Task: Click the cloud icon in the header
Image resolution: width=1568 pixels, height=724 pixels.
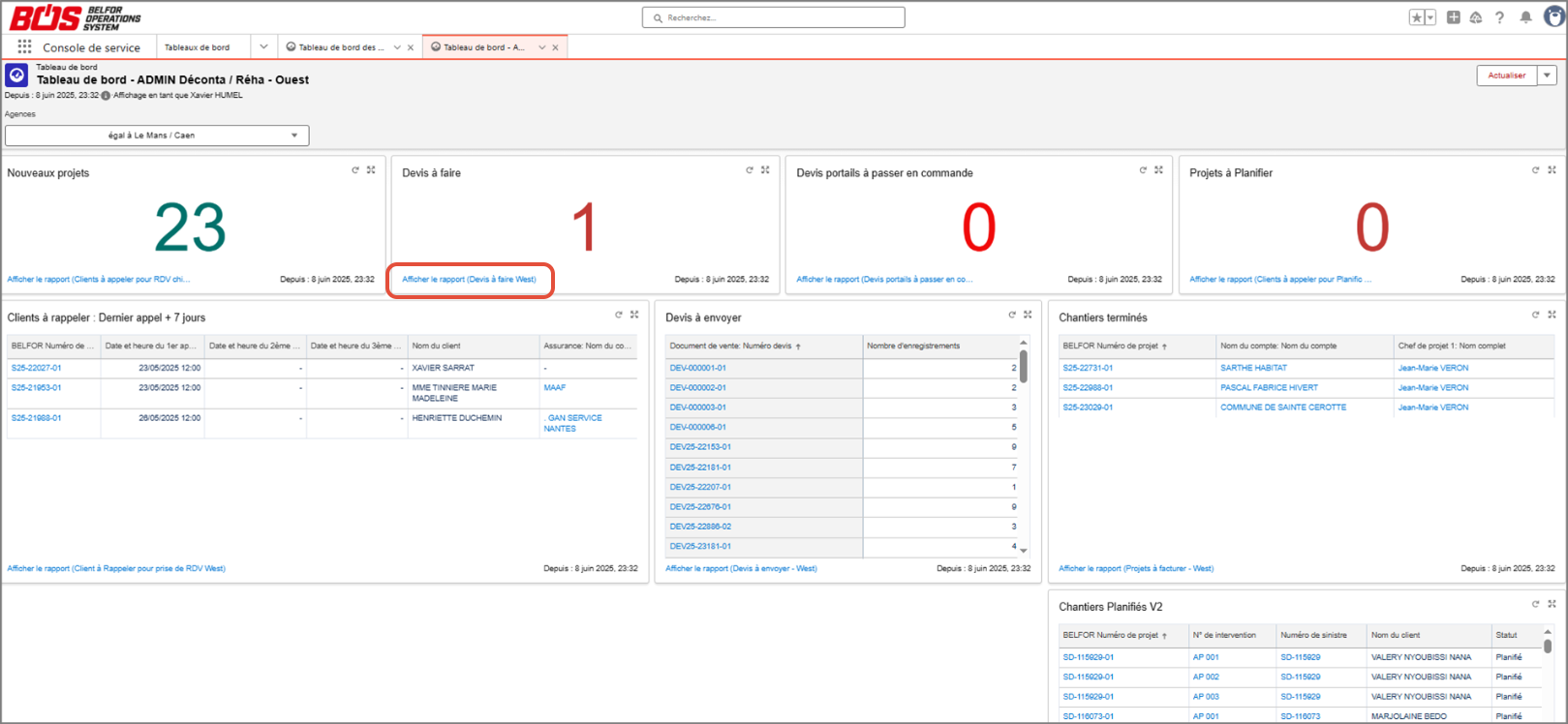Action: tap(1476, 17)
